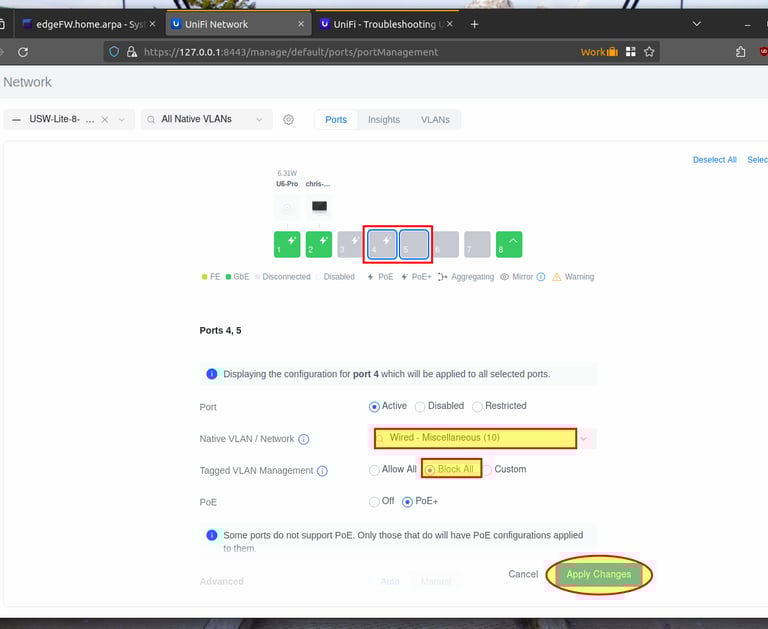Open site security padlock info
This screenshot has width=768, height=629.
click(132, 52)
